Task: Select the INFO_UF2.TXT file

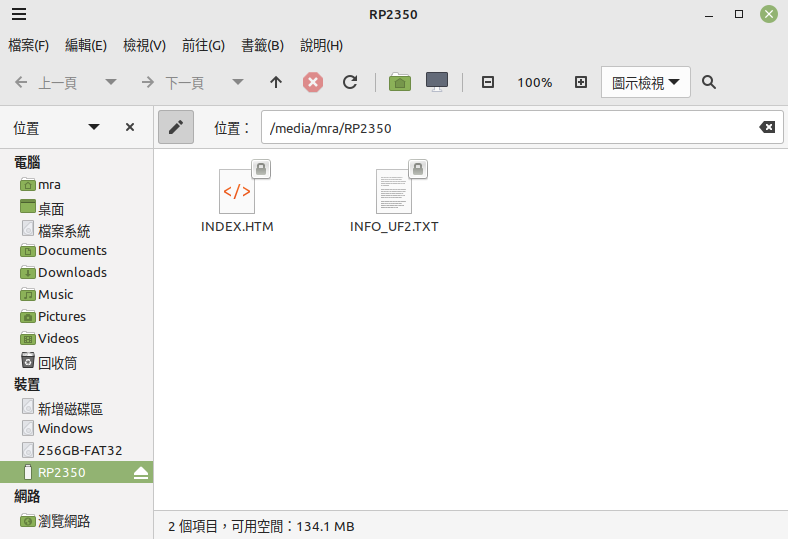Action: tap(394, 197)
